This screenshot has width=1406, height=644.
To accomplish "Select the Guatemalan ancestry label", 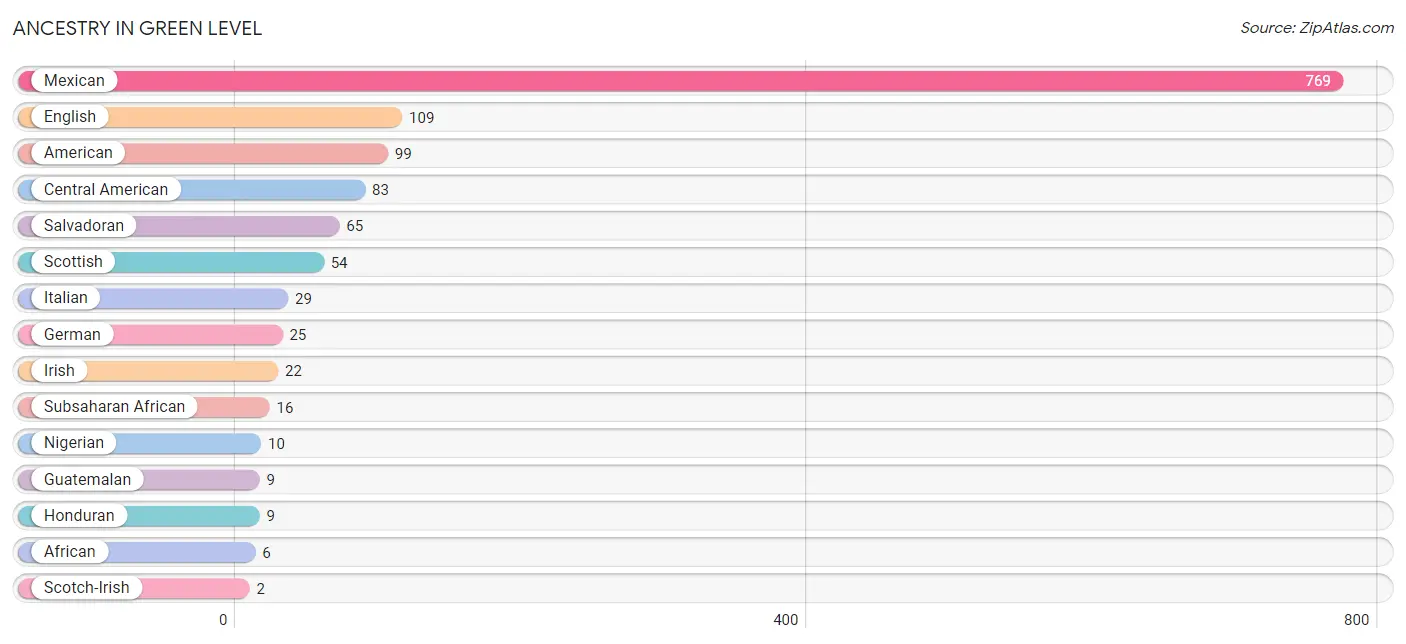I will (x=88, y=479).
